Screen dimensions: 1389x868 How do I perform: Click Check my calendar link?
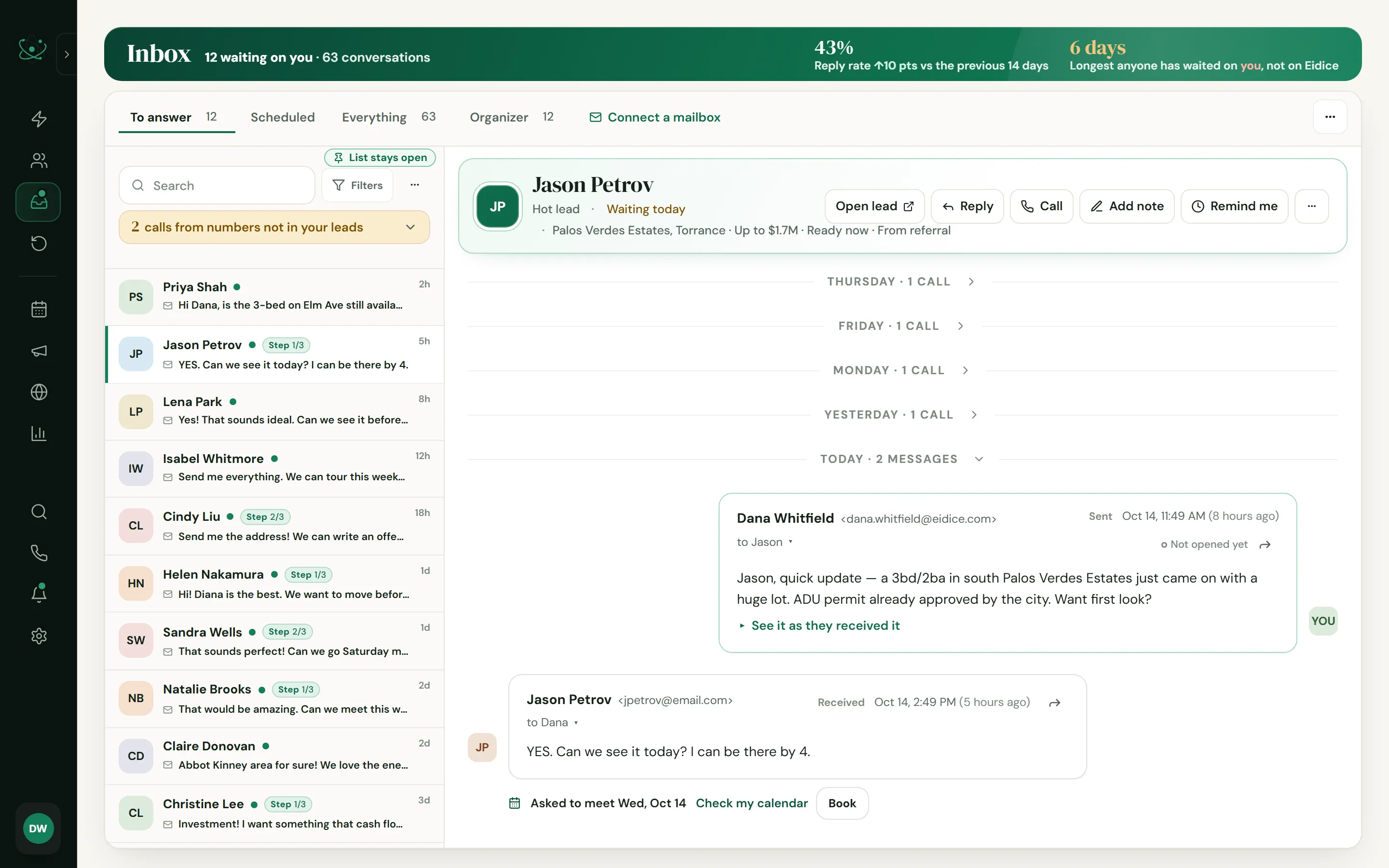tap(751, 803)
